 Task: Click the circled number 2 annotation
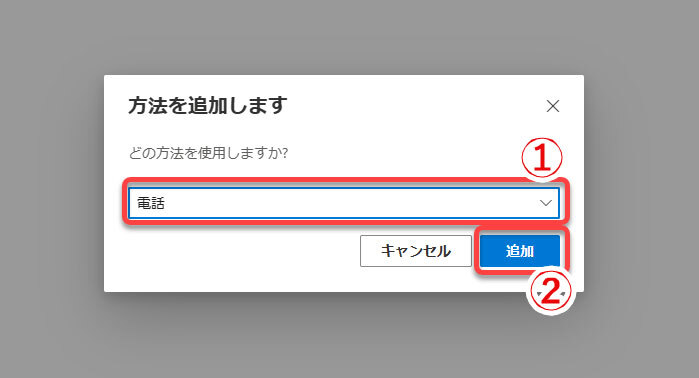551,292
